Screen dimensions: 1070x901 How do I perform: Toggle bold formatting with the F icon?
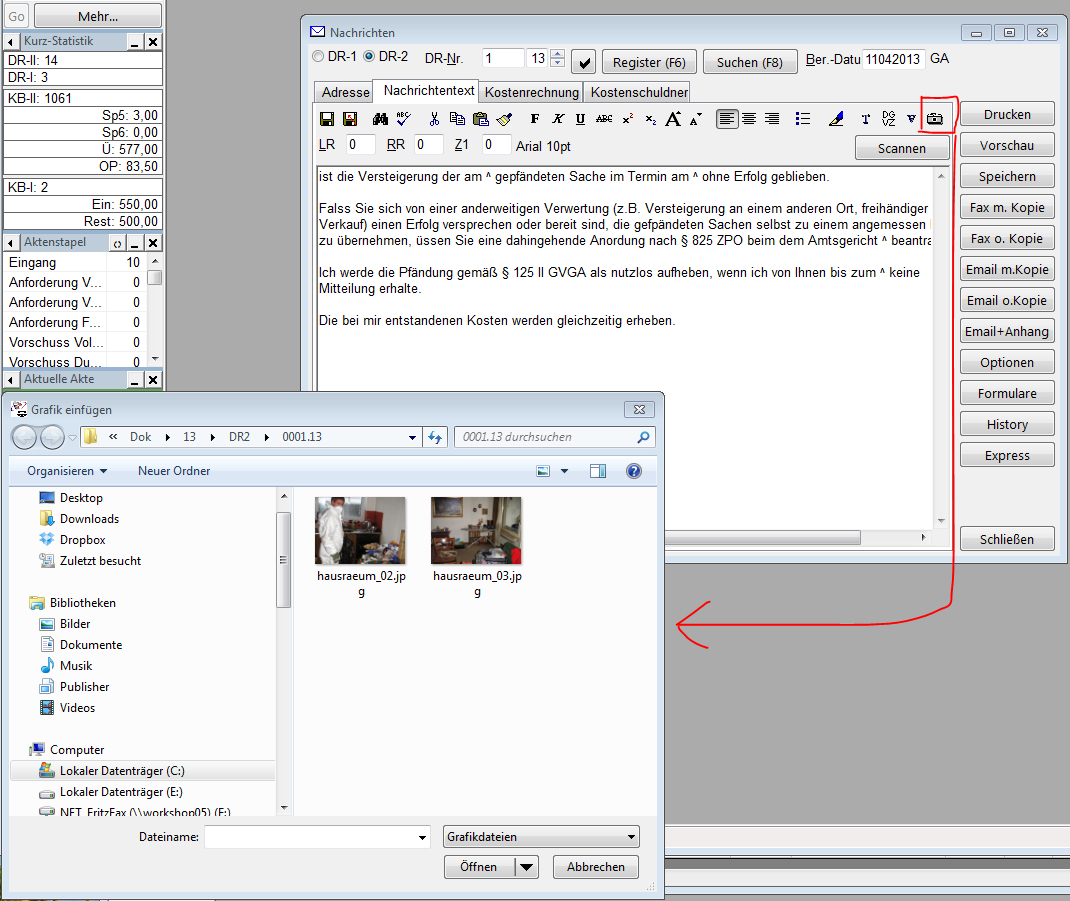tap(535, 119)
